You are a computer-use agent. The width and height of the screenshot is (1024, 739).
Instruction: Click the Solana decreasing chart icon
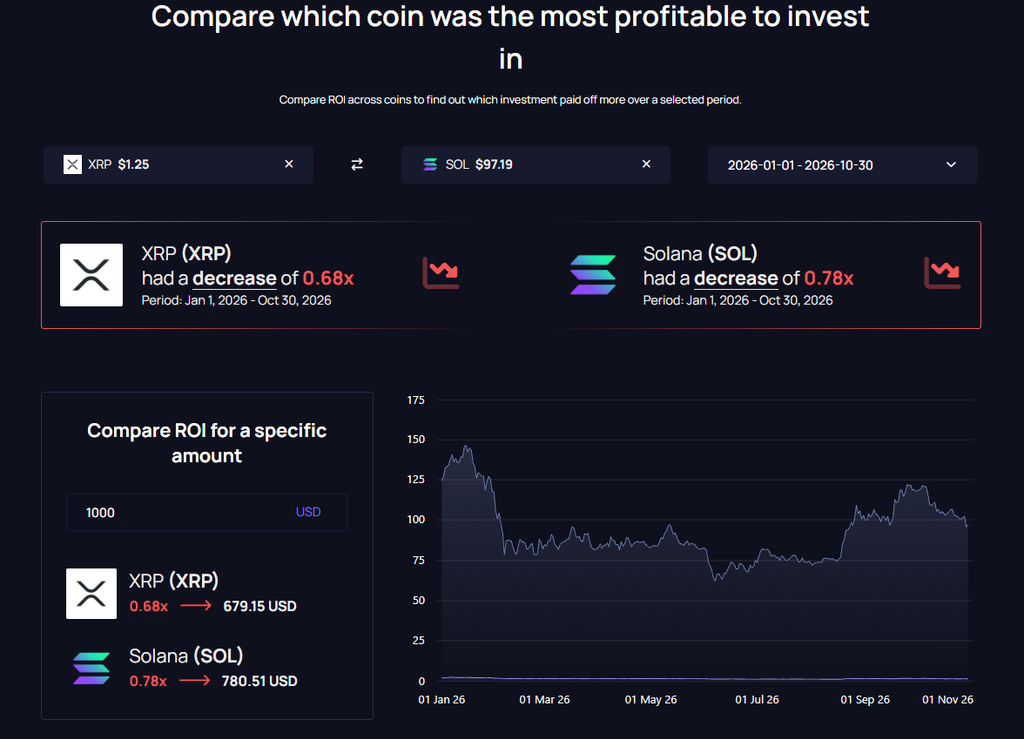942,273
